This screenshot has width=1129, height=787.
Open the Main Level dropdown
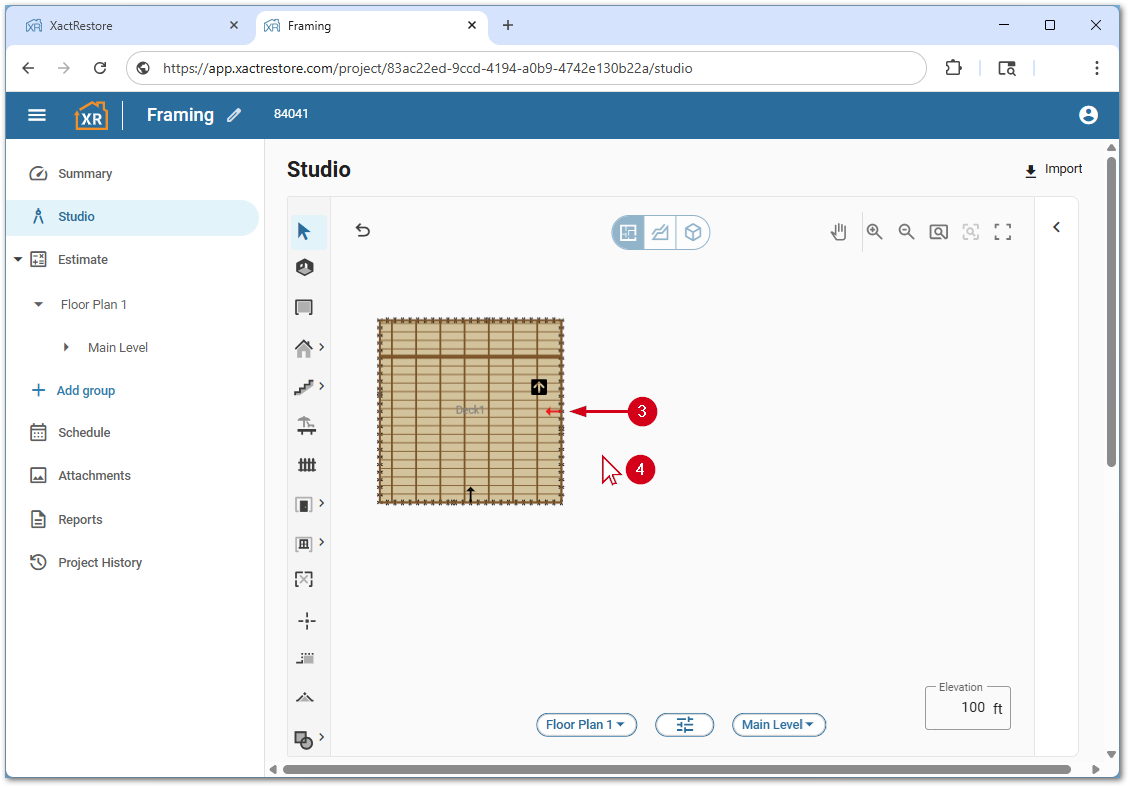pos(778,725)
